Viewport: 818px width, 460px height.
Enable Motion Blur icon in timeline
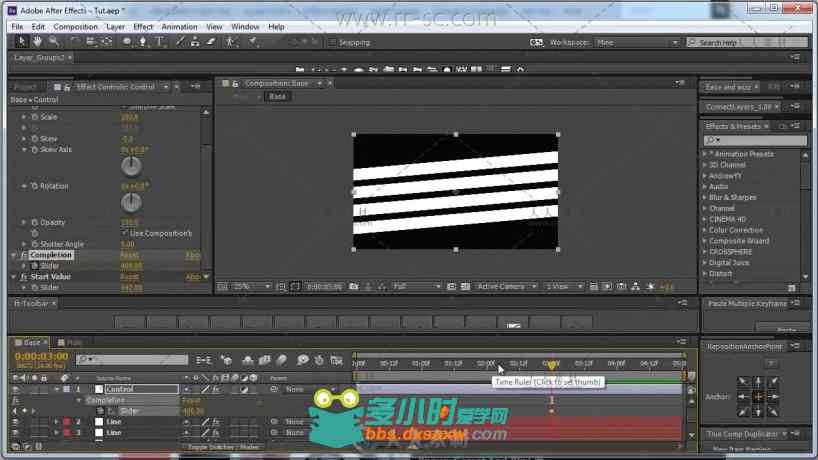[282, 360]
